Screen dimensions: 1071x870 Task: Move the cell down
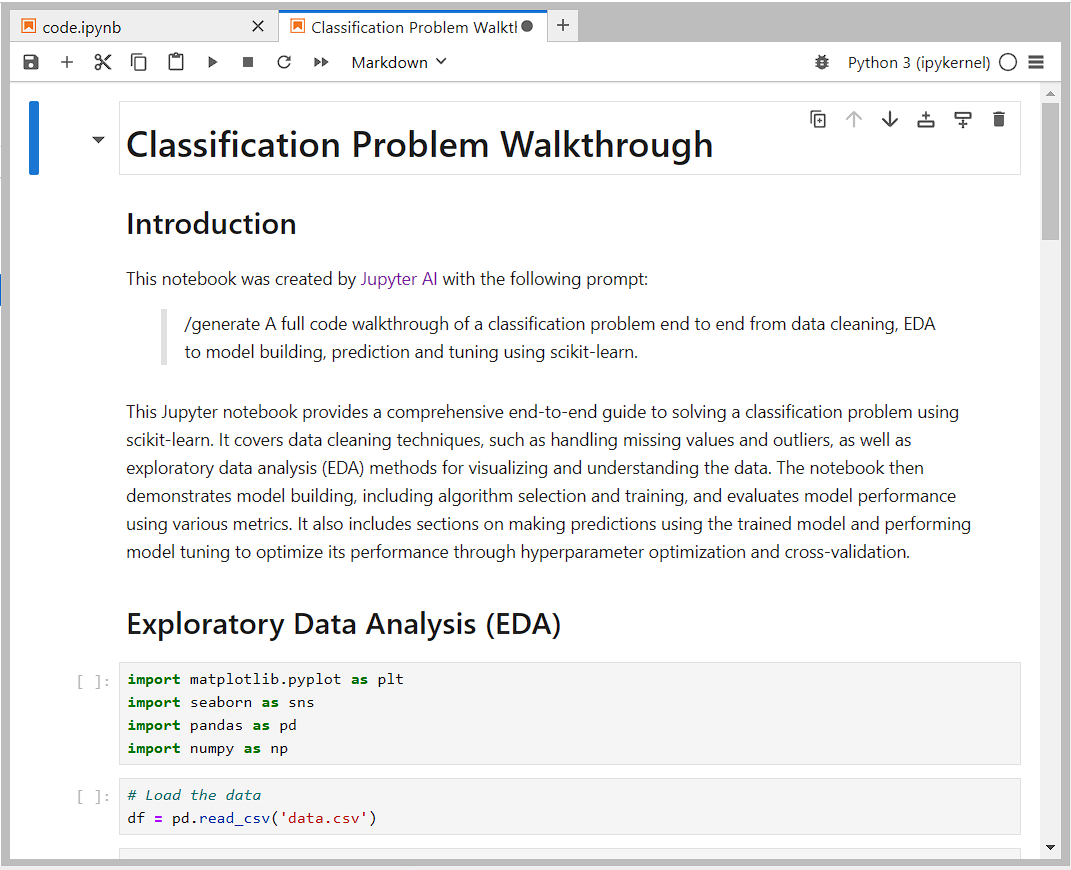[x=889, y=120]
